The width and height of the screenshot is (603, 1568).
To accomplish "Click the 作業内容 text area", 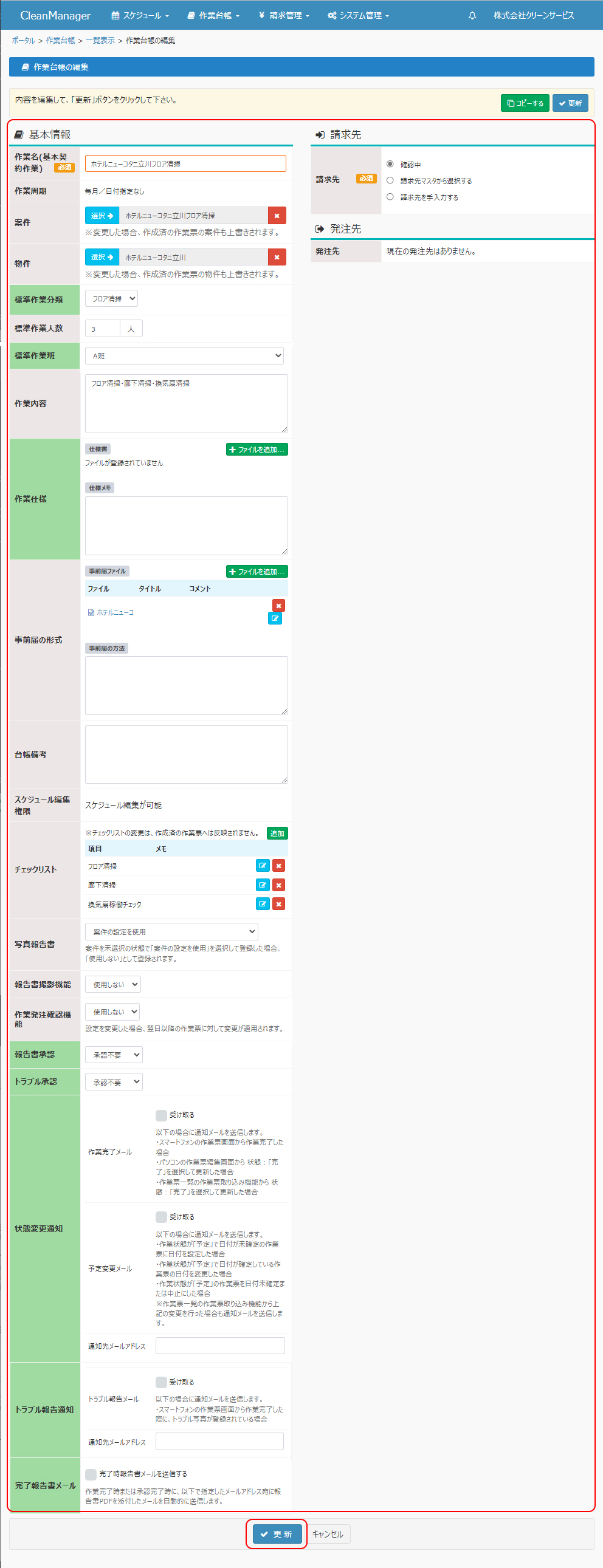I will tap(187, 403).
